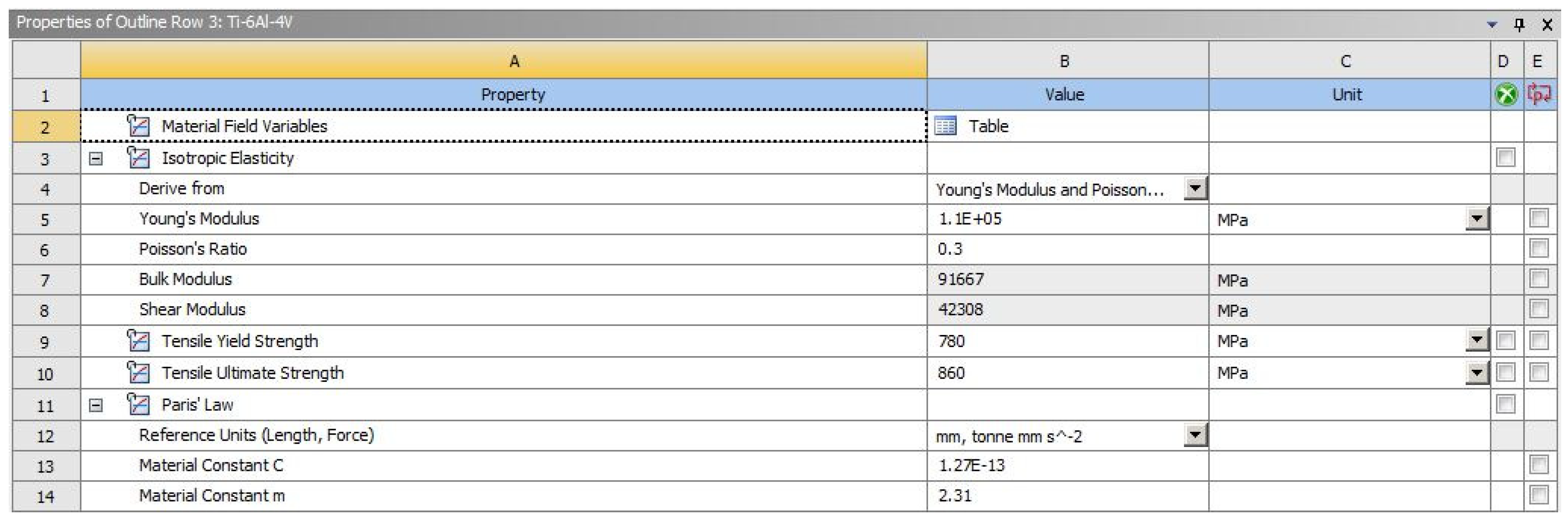This screenshot has height=521, width=1568.
Task: Open Young's Modulus unit dropdown
Action: [1477, 219]
